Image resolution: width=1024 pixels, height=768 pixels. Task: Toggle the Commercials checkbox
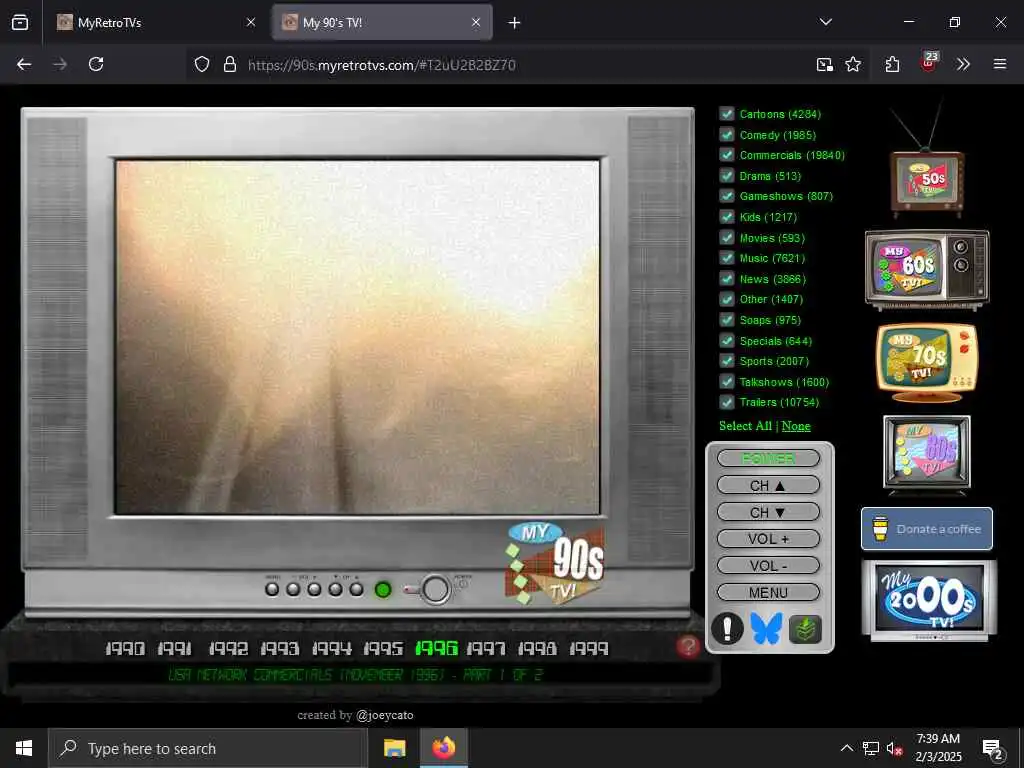pyautogui.click(x=727, y=155)
